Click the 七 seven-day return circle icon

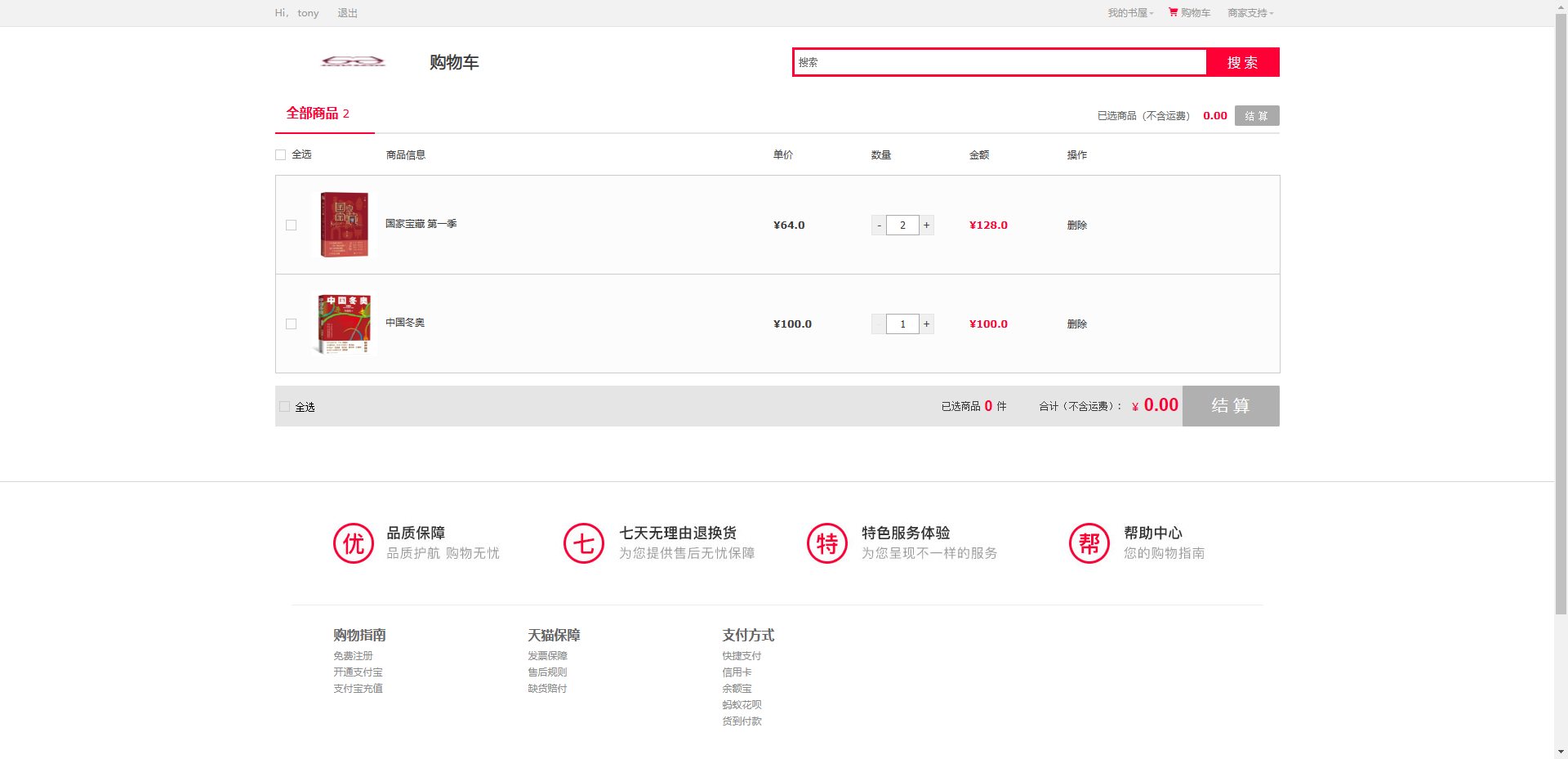584,543
